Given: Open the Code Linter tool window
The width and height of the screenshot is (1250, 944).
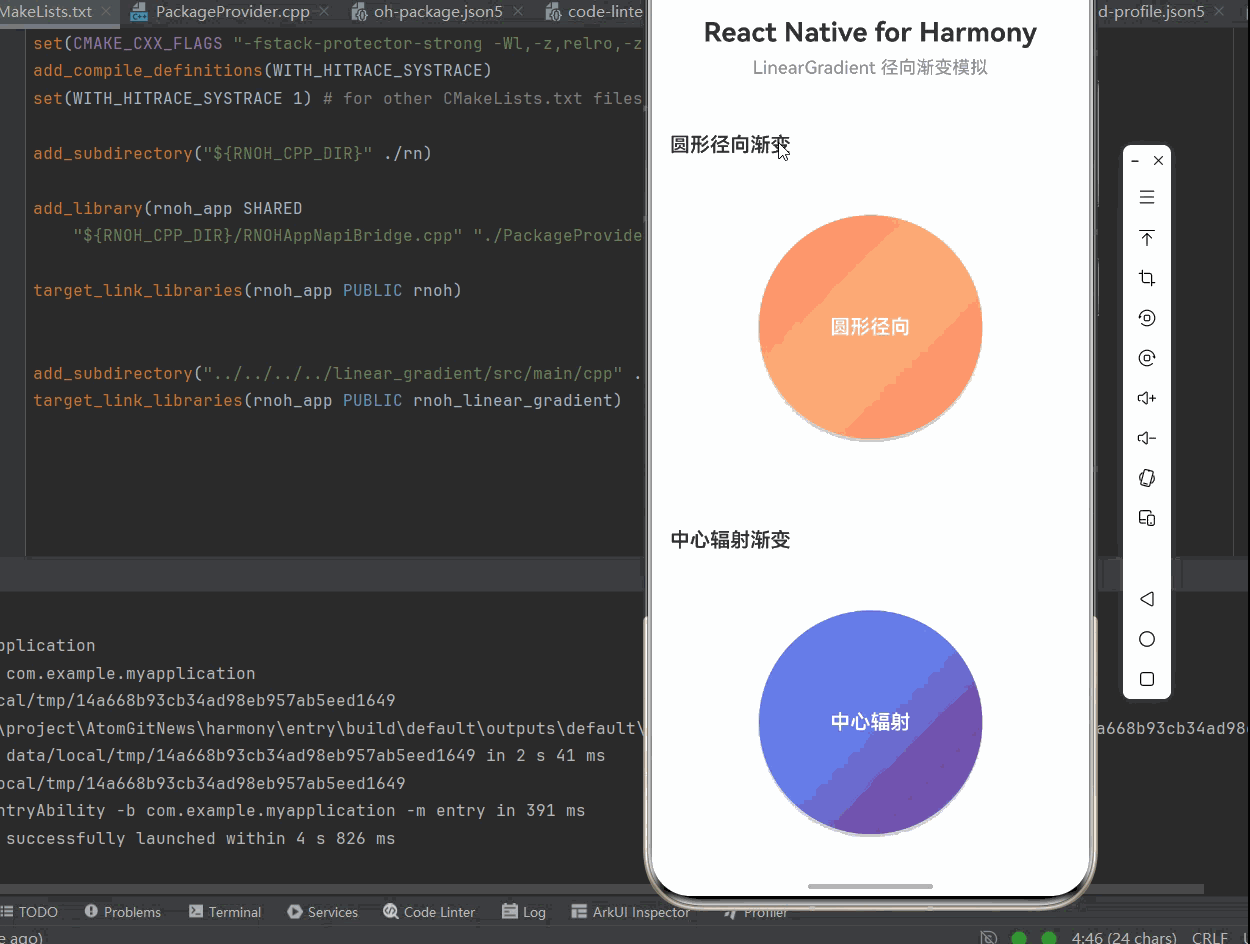Looking at the screenshot, I should 429,912.
